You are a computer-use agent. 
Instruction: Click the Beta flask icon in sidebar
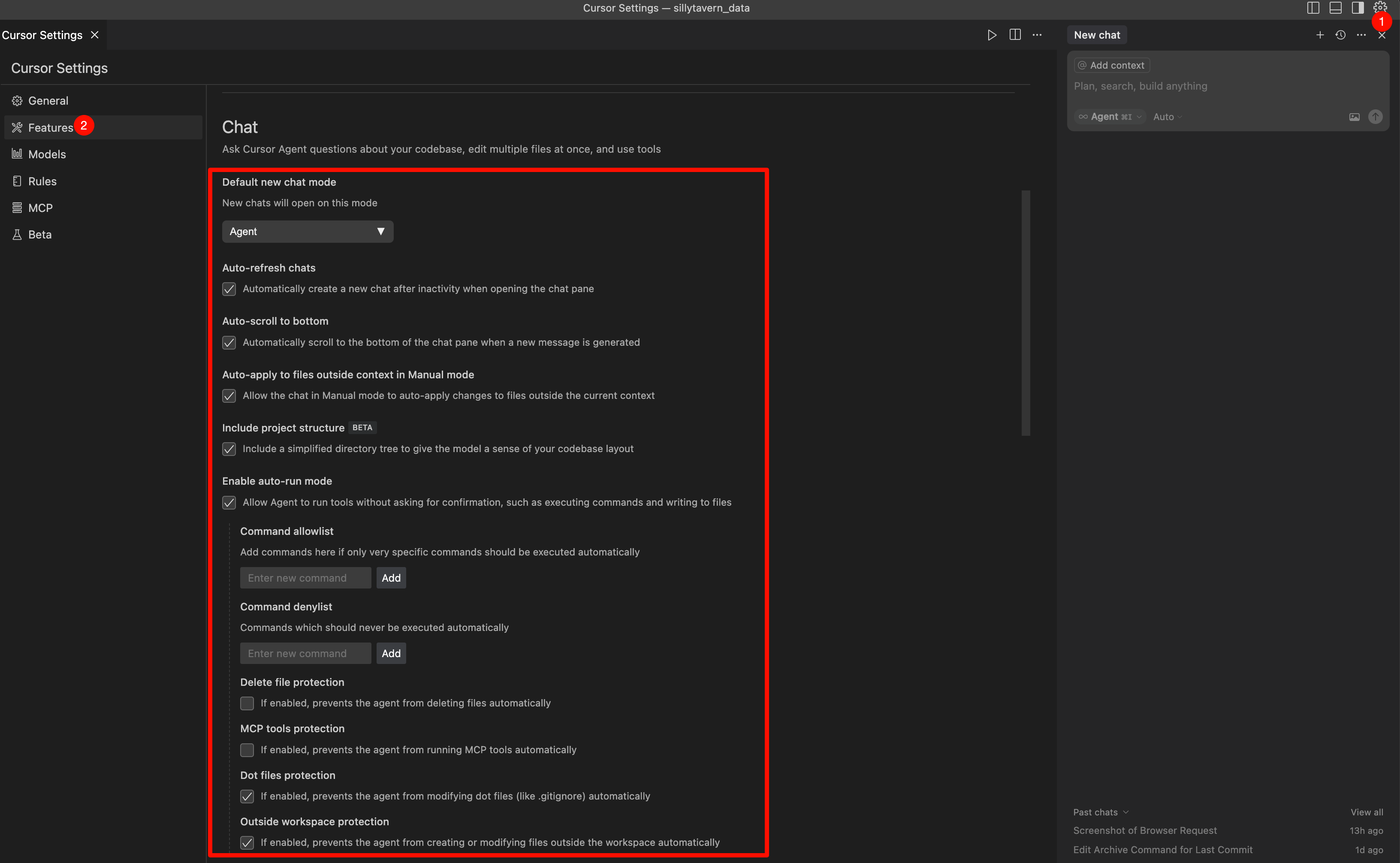pyautogui.click(x=17, y=235)
